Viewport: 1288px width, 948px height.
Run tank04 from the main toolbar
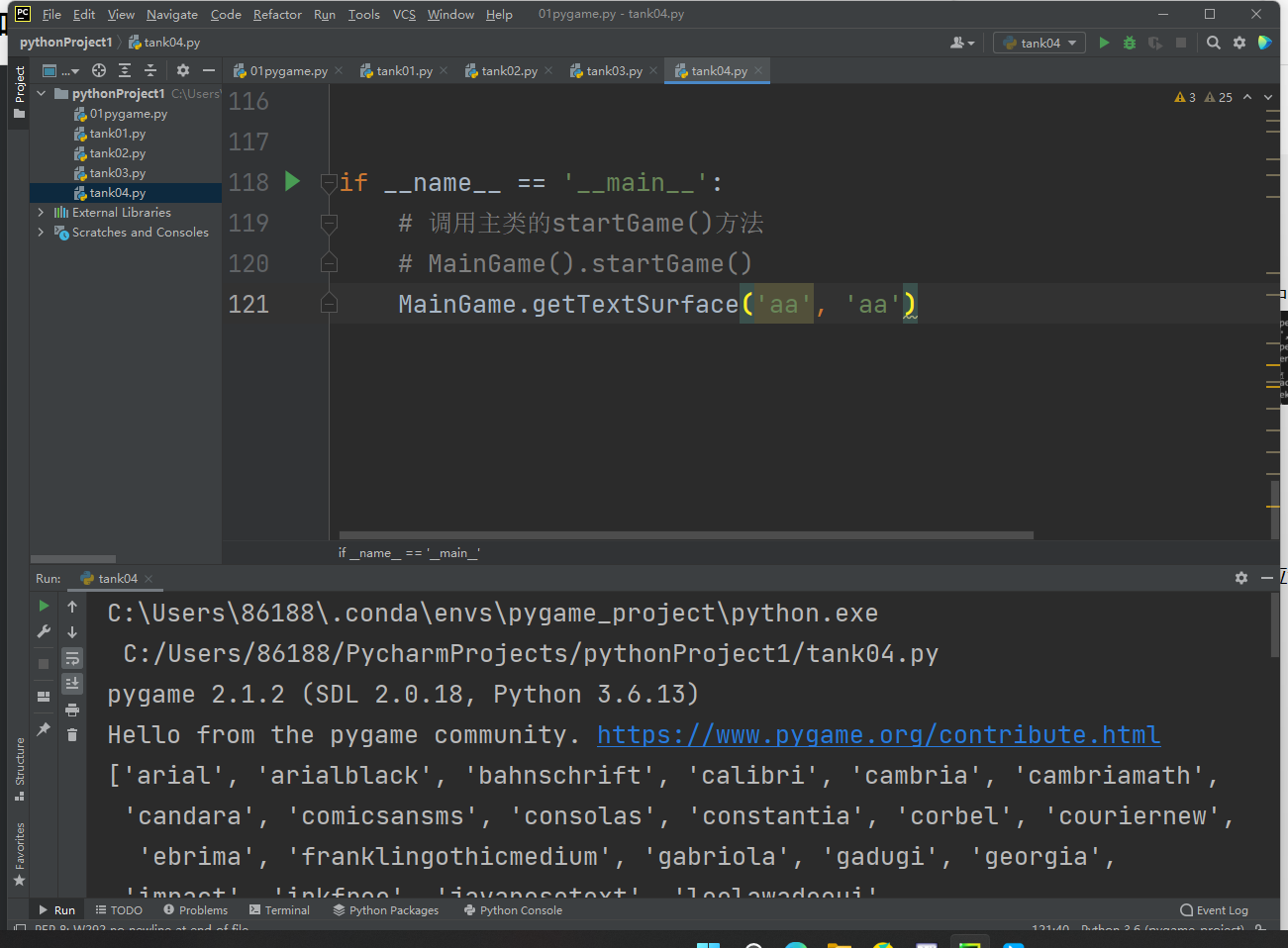pos(1104,43)
